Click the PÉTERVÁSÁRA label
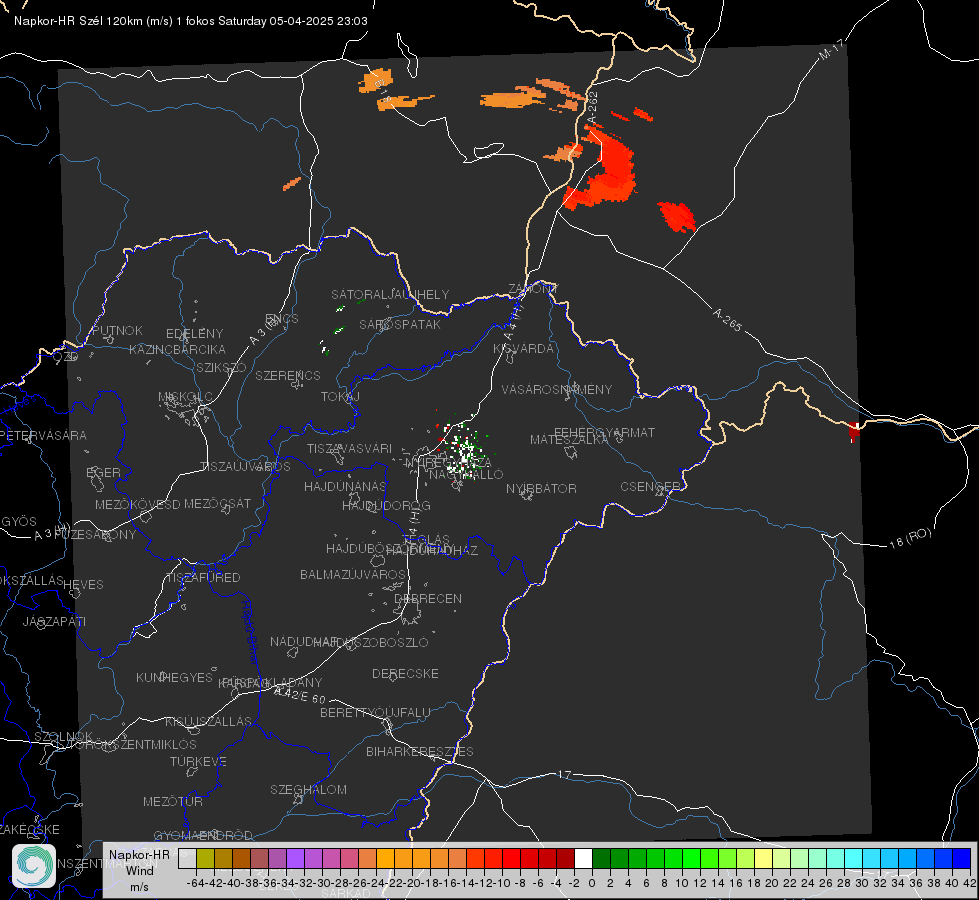The width and height of the screenshot is (979, 900). tap(43, 435)
